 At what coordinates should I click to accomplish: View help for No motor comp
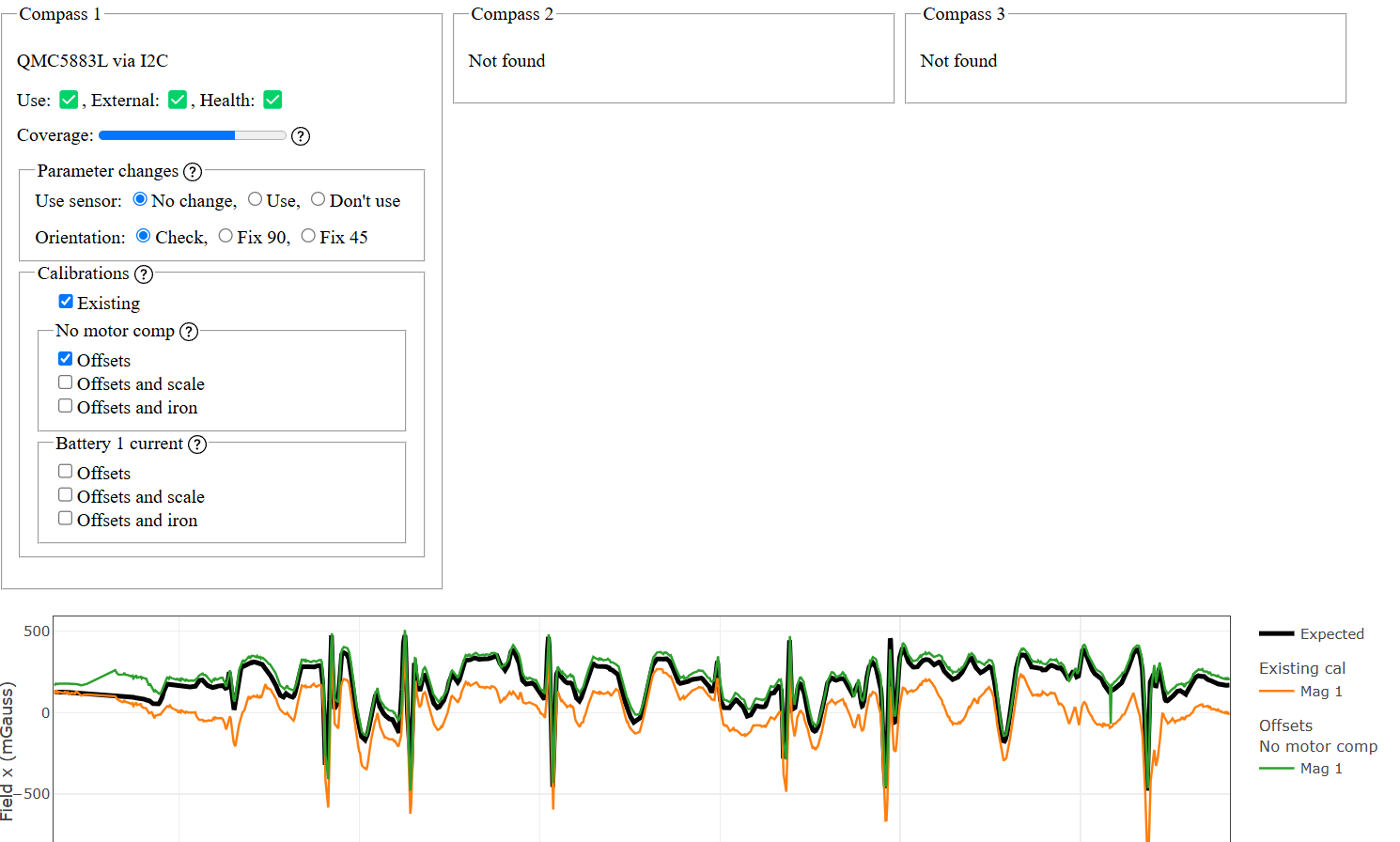[189, 332]
